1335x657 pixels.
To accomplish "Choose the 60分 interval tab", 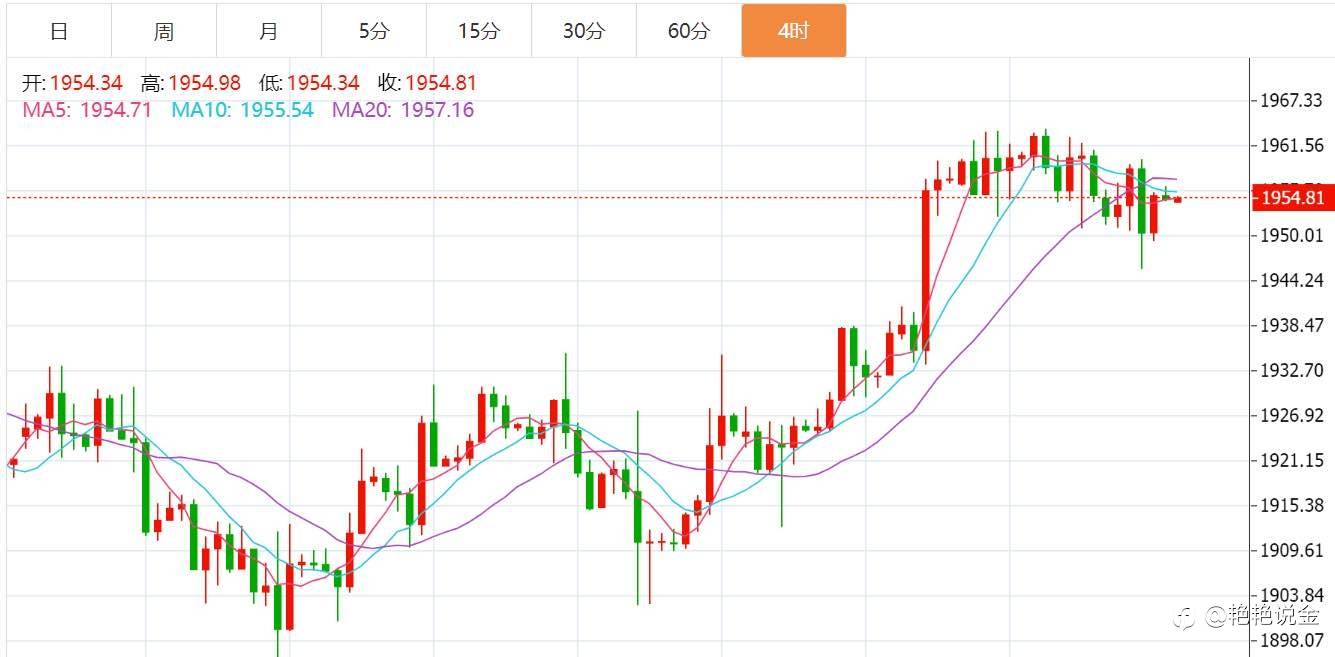I will [x=688, y=31].
